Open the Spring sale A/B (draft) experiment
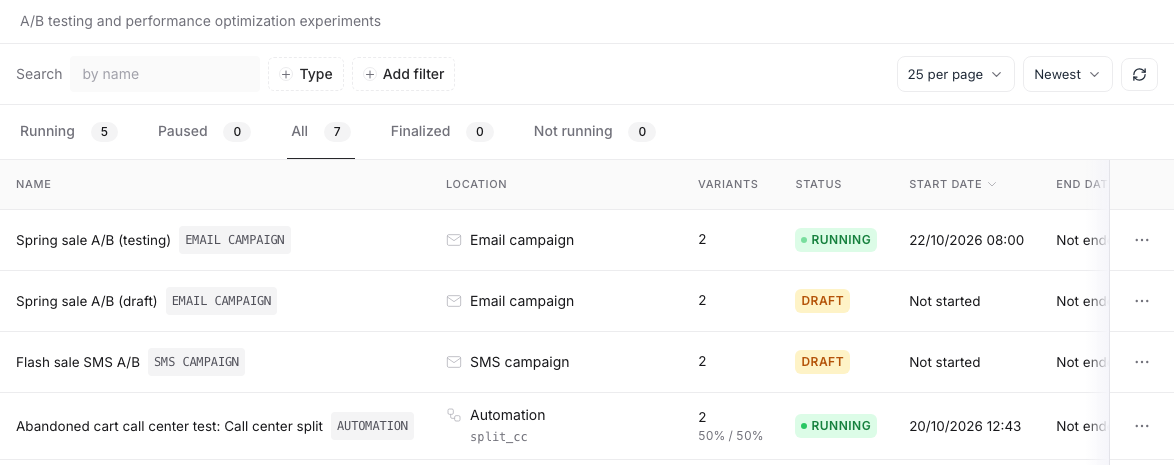The height and width of the screenshot is (465, 1174). 87,301
